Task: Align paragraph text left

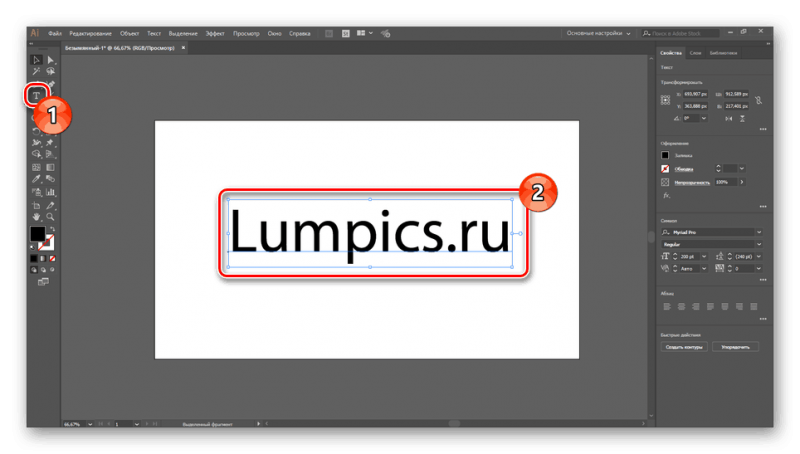Action: click(x=667, y=307)
